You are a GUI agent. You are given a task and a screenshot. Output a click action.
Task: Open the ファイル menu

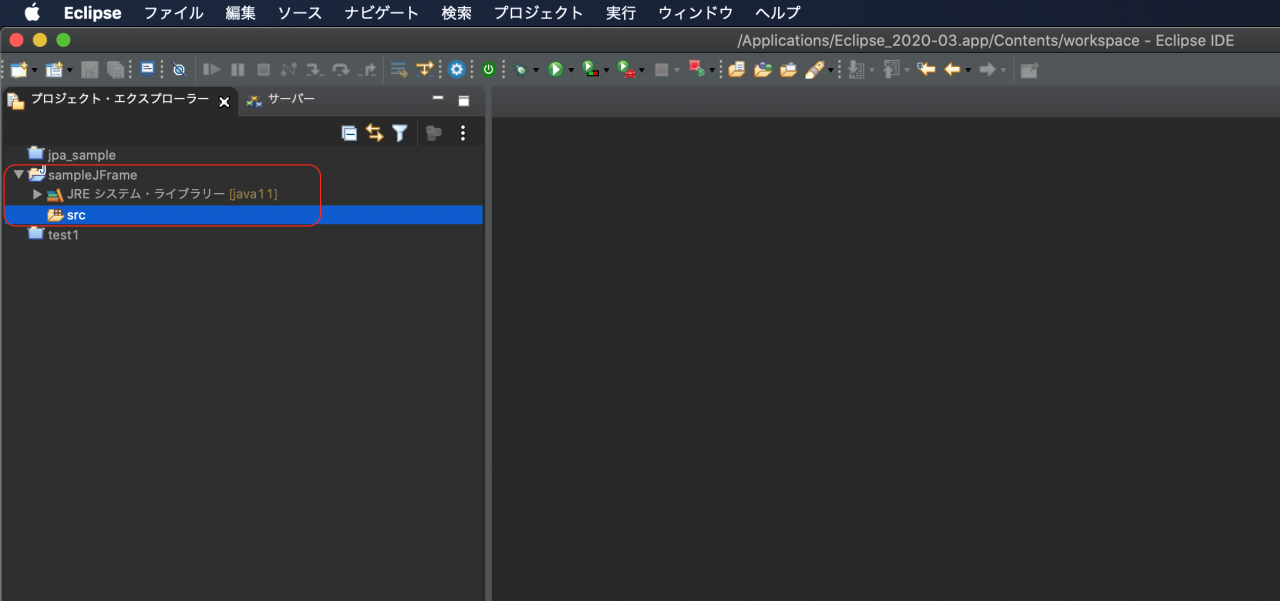pyautogui.click(x=173, y=13)
